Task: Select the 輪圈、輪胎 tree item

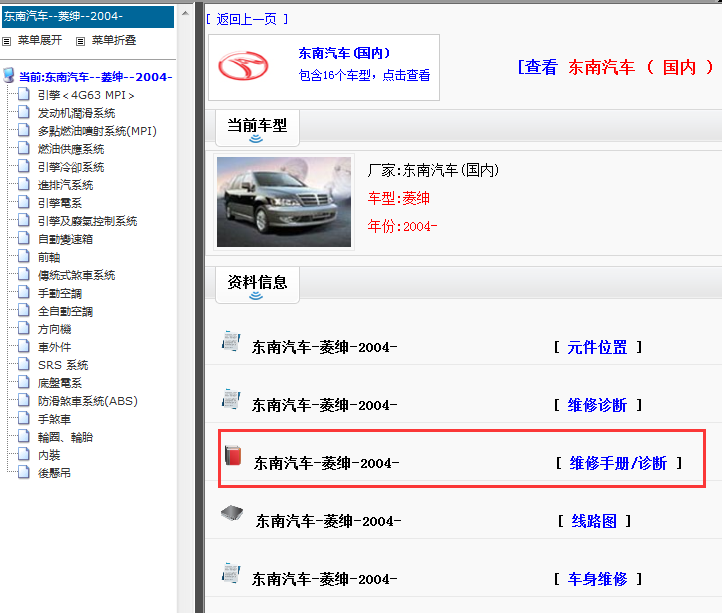Action: (65, 437)
